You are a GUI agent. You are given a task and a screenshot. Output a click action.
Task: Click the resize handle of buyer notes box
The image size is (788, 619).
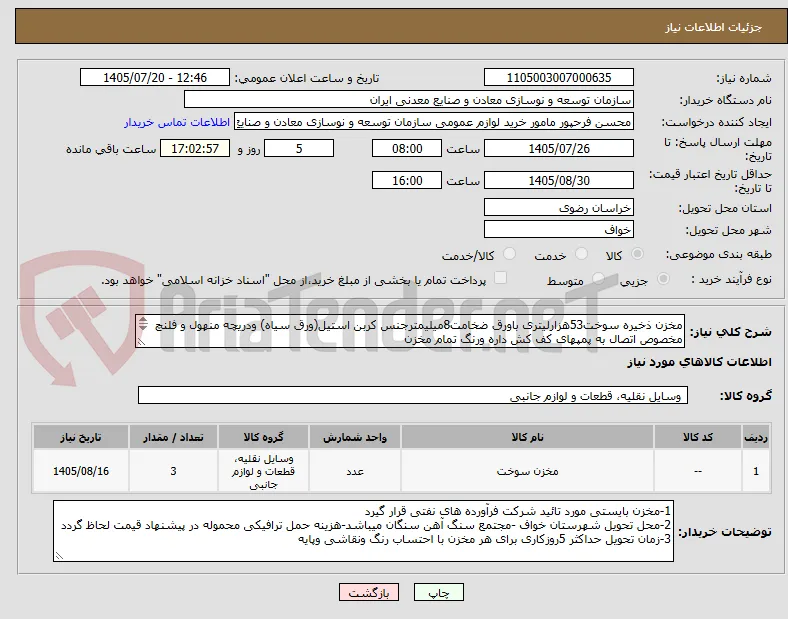click(59, 556)
